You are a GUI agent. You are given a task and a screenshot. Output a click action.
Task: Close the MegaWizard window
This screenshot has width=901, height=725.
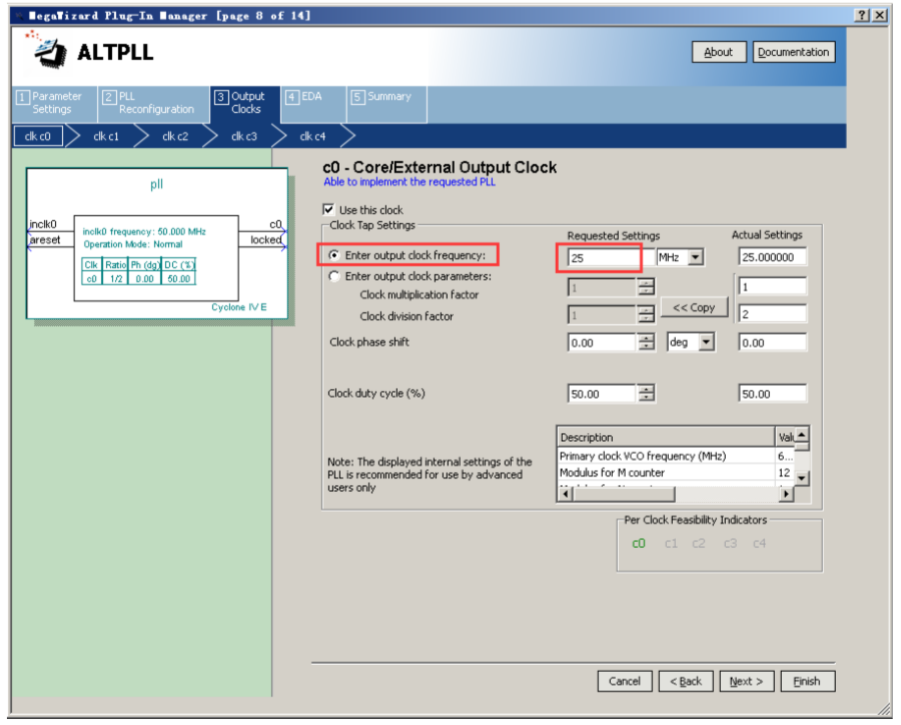(880, 16)
